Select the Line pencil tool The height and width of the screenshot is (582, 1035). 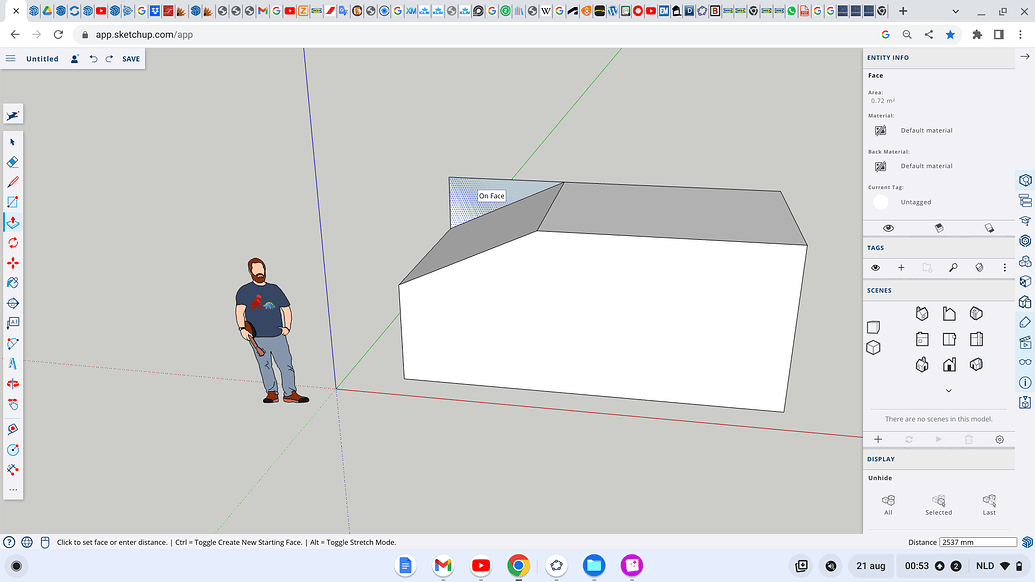pos(13,182)
